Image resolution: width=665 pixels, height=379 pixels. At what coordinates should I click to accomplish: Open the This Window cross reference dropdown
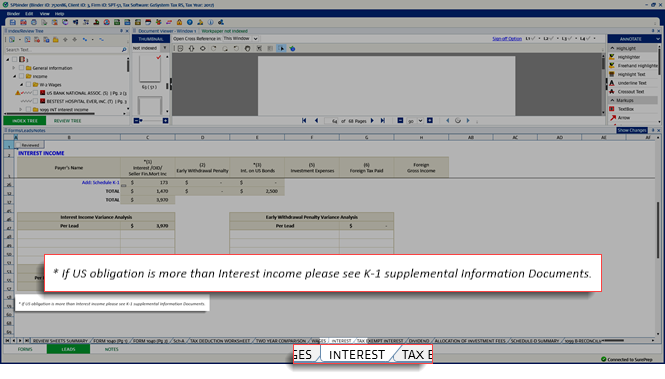coord(255,39)
